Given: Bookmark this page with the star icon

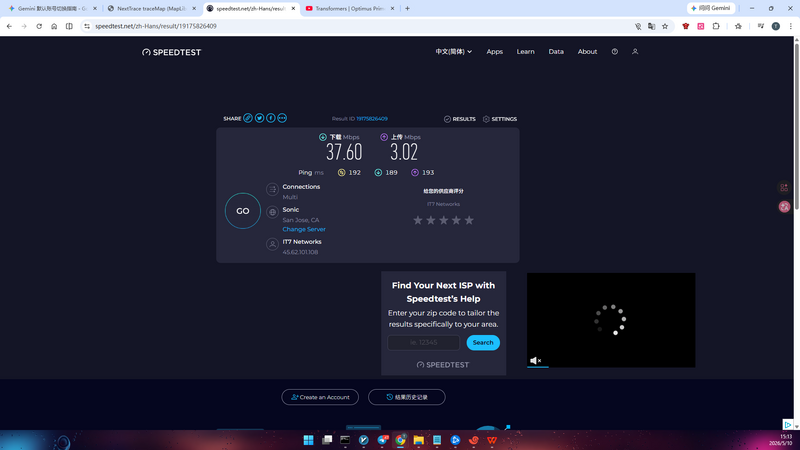Looking at the screenshot, I should tap(665, 26).
